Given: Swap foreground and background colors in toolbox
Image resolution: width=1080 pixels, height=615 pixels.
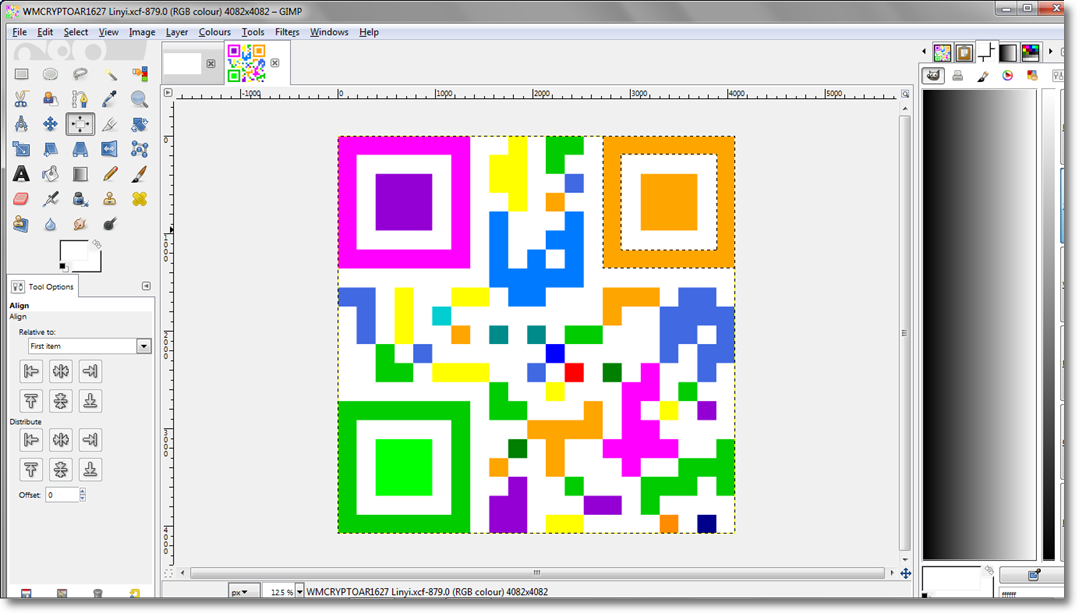Looking at the screenshot, I should click(x=97, y=244).
